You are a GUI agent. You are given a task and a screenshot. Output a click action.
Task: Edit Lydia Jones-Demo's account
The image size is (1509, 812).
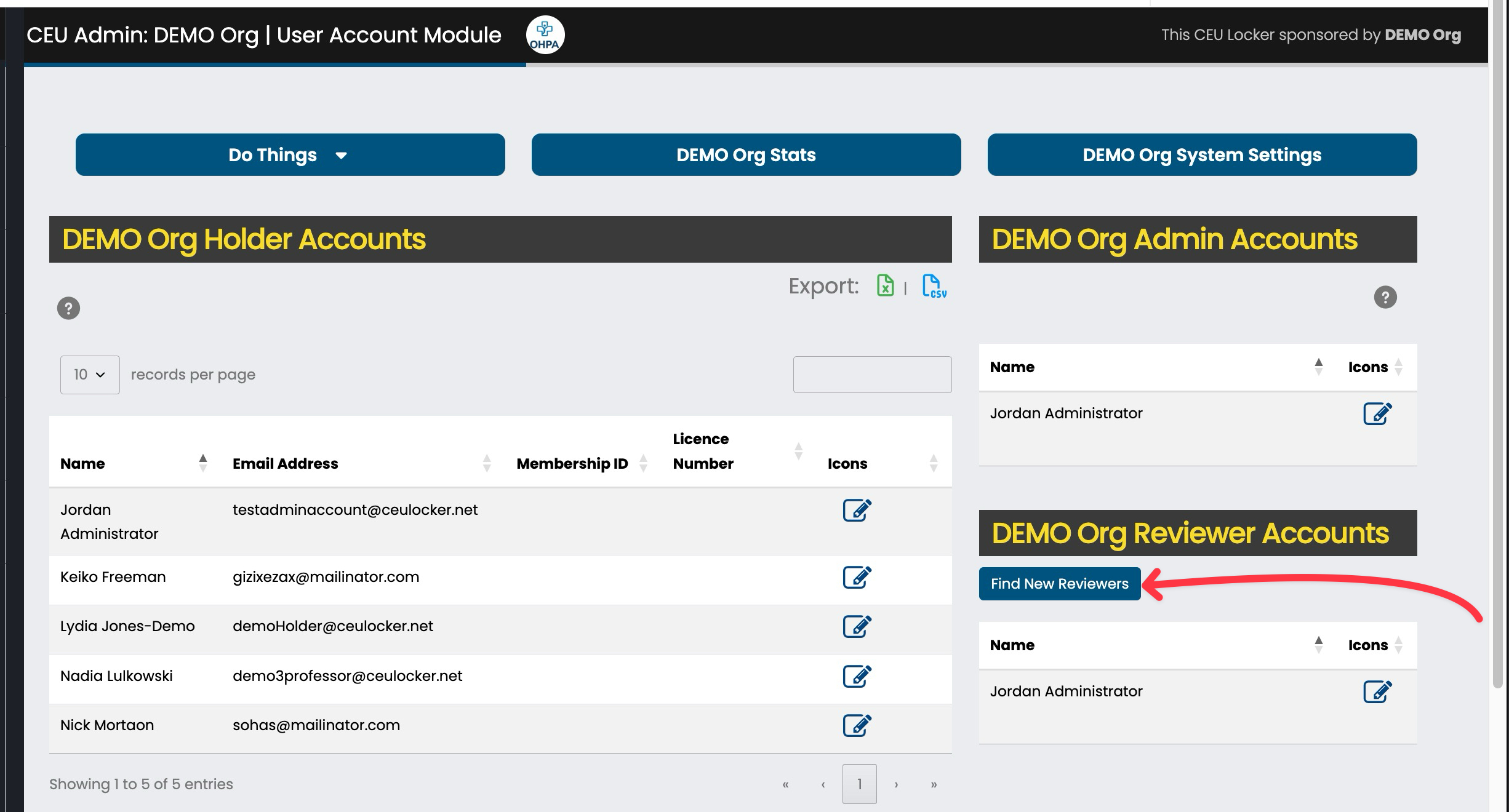[857, 626]
